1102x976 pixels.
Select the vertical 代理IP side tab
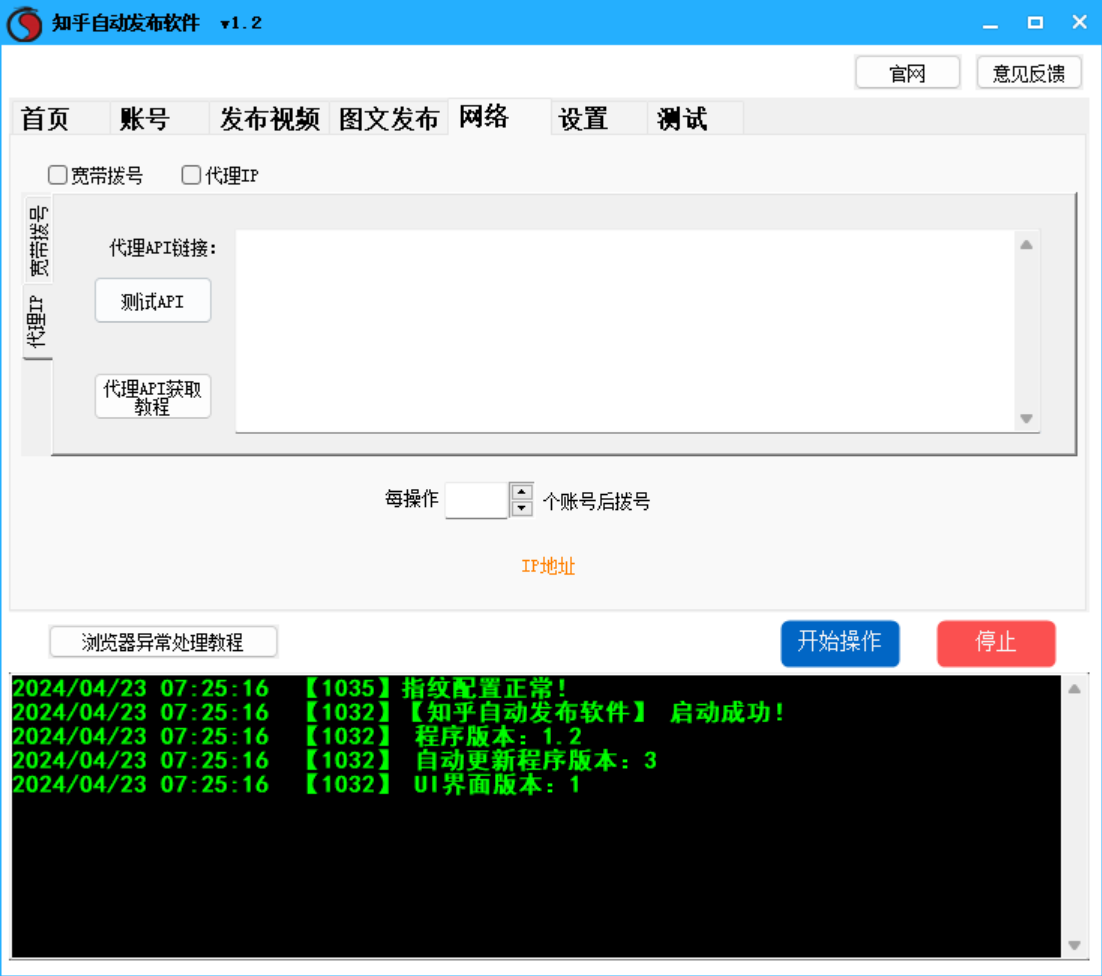point(37,322)
